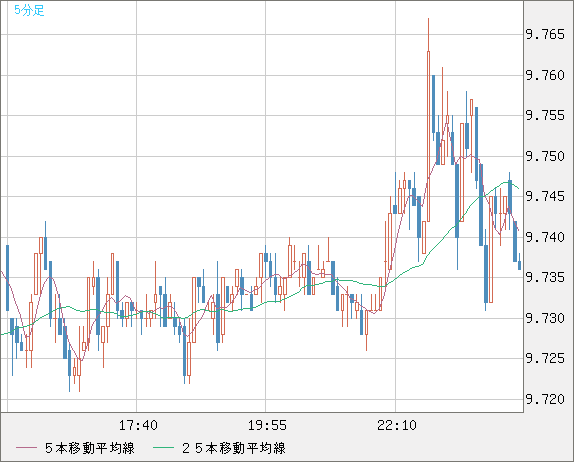The width and height of the screenshot is (574, 462).
Task: Click the tallest candlestick peaking above 9.765
Action: 428,120
